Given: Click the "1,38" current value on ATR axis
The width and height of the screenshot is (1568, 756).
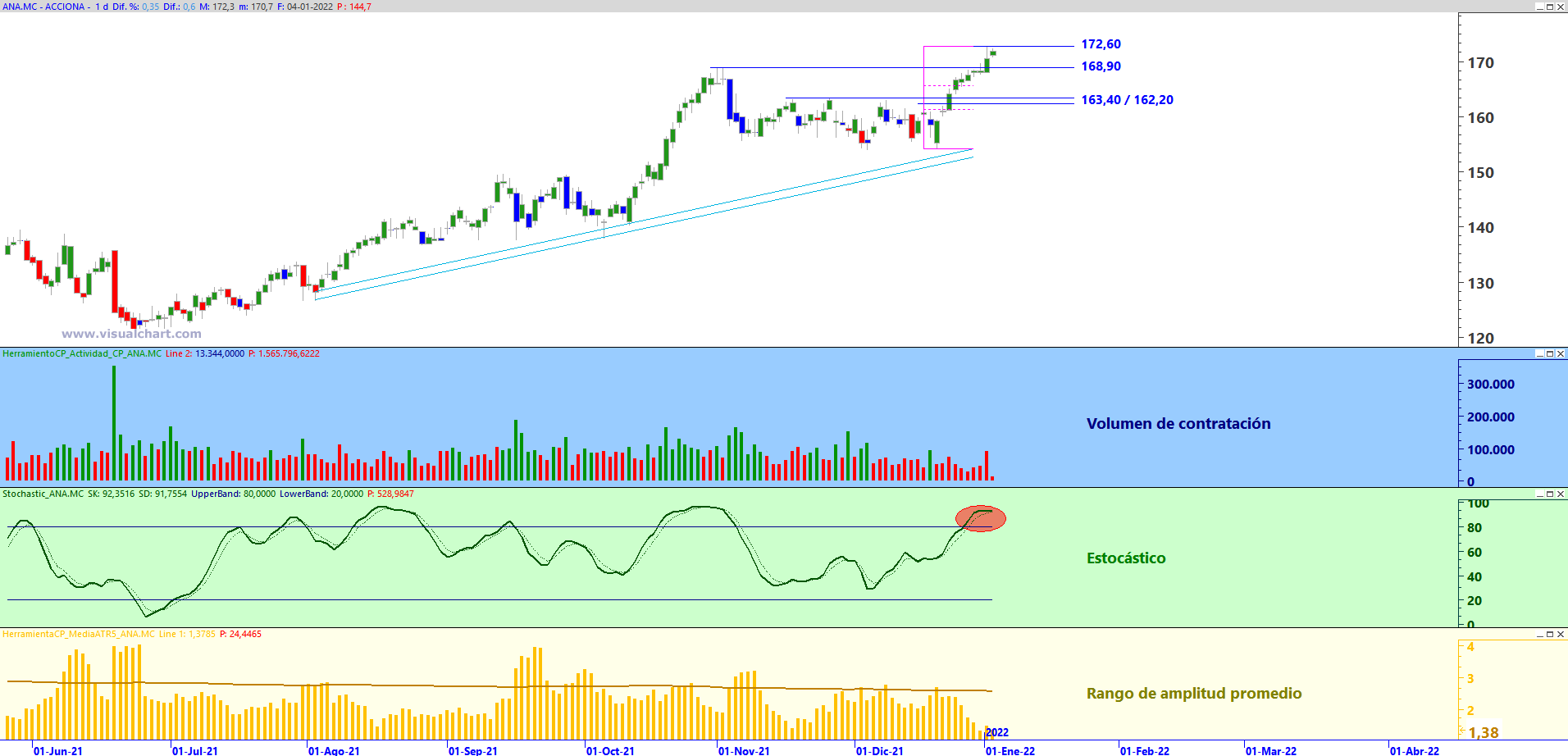Looking at the screenshot, I should click(x=1484, y=733).
